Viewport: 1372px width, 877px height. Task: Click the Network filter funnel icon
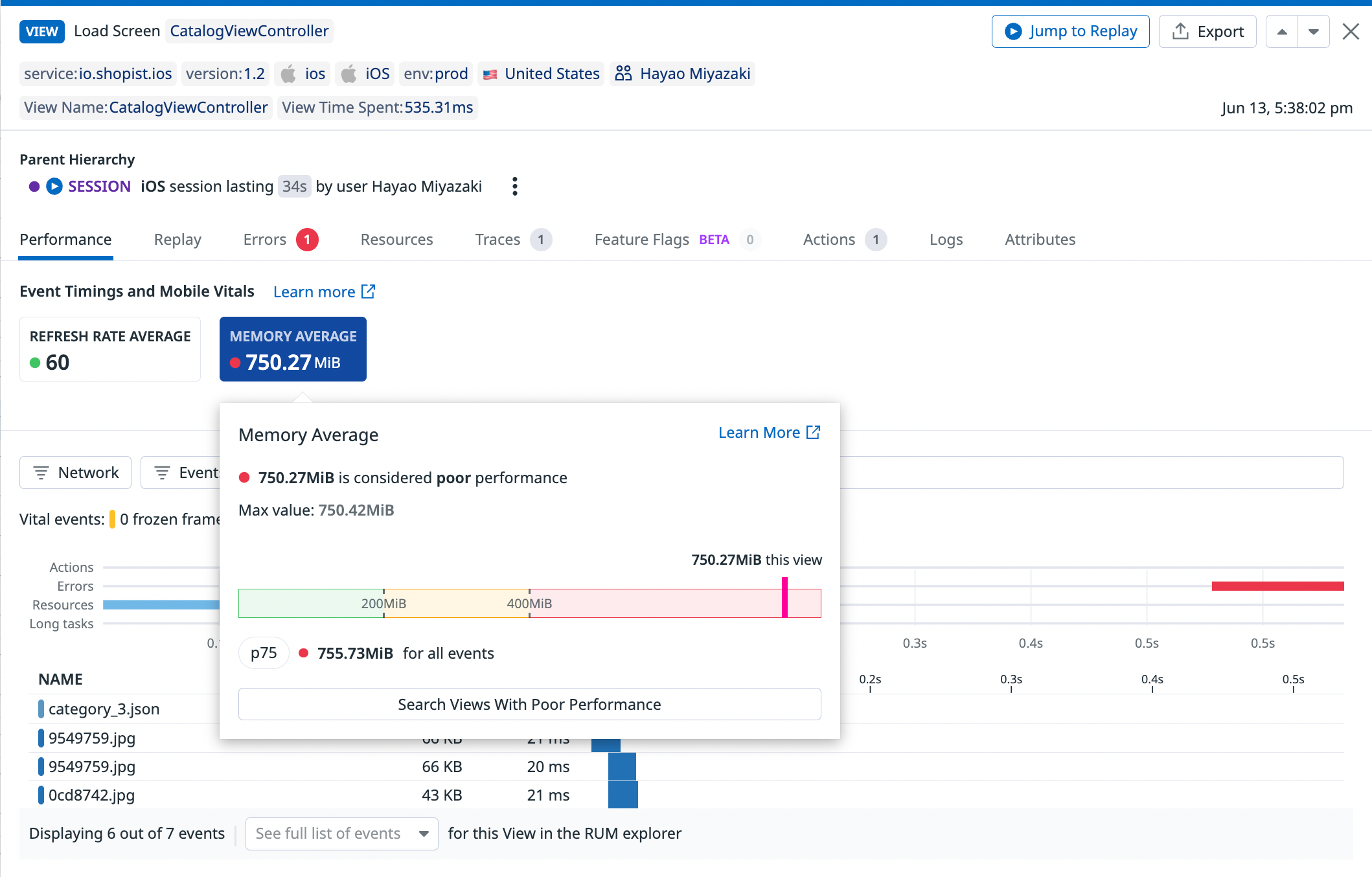click(x=41, y=472)
